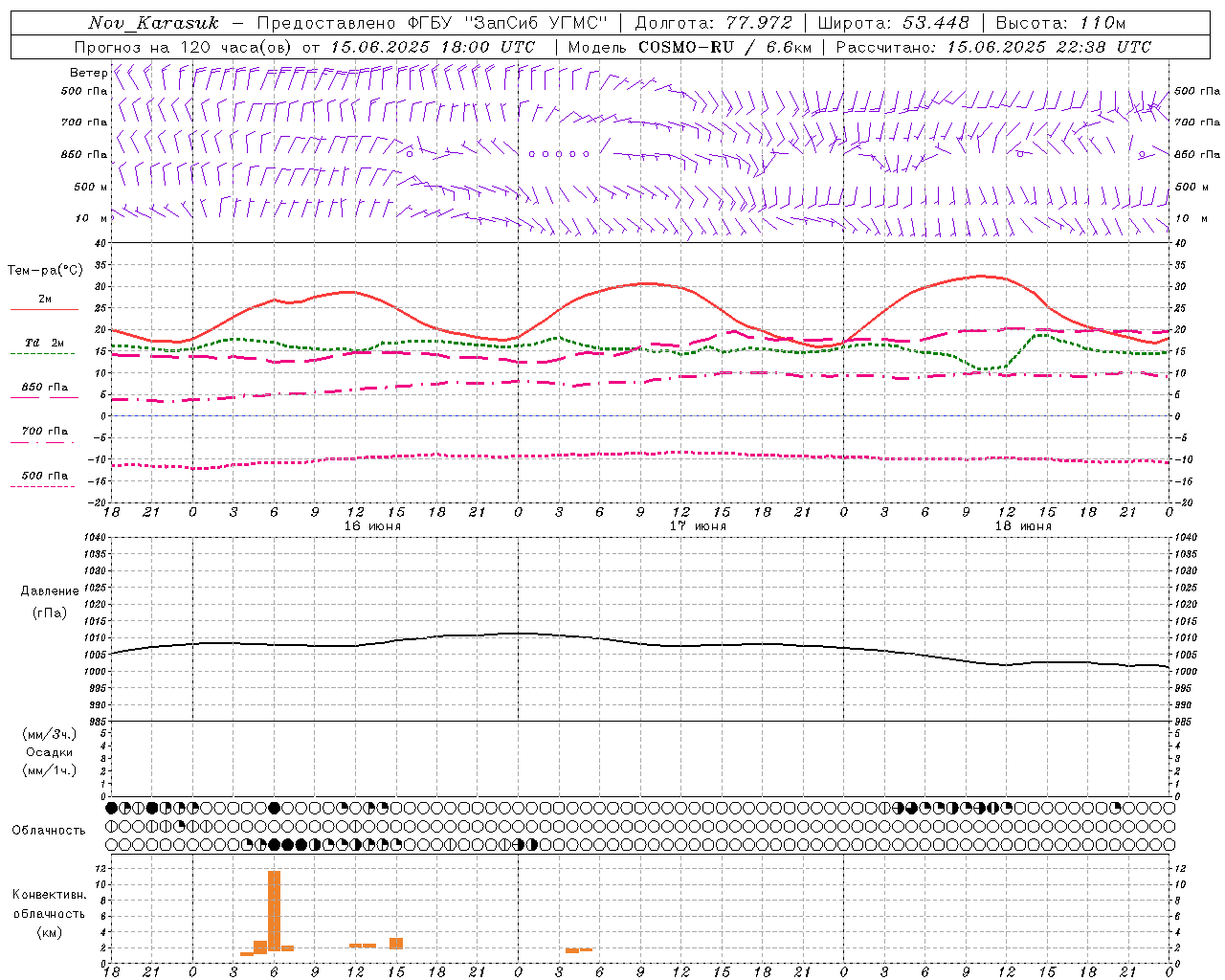Click the 500 гПа entry in temperature legend
The height and width of the screenshot is (980, 1225).
tap(44, 476)
